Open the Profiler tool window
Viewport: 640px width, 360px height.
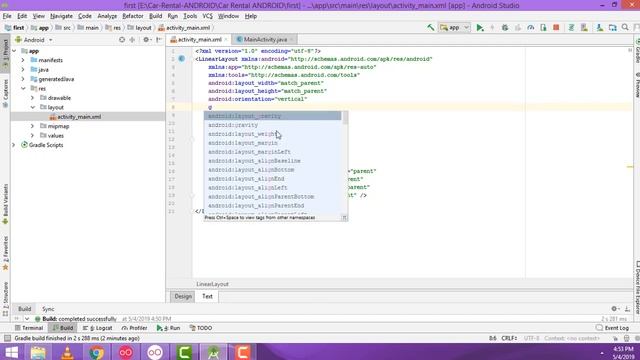pyautogui.click(x=134, y=328)
